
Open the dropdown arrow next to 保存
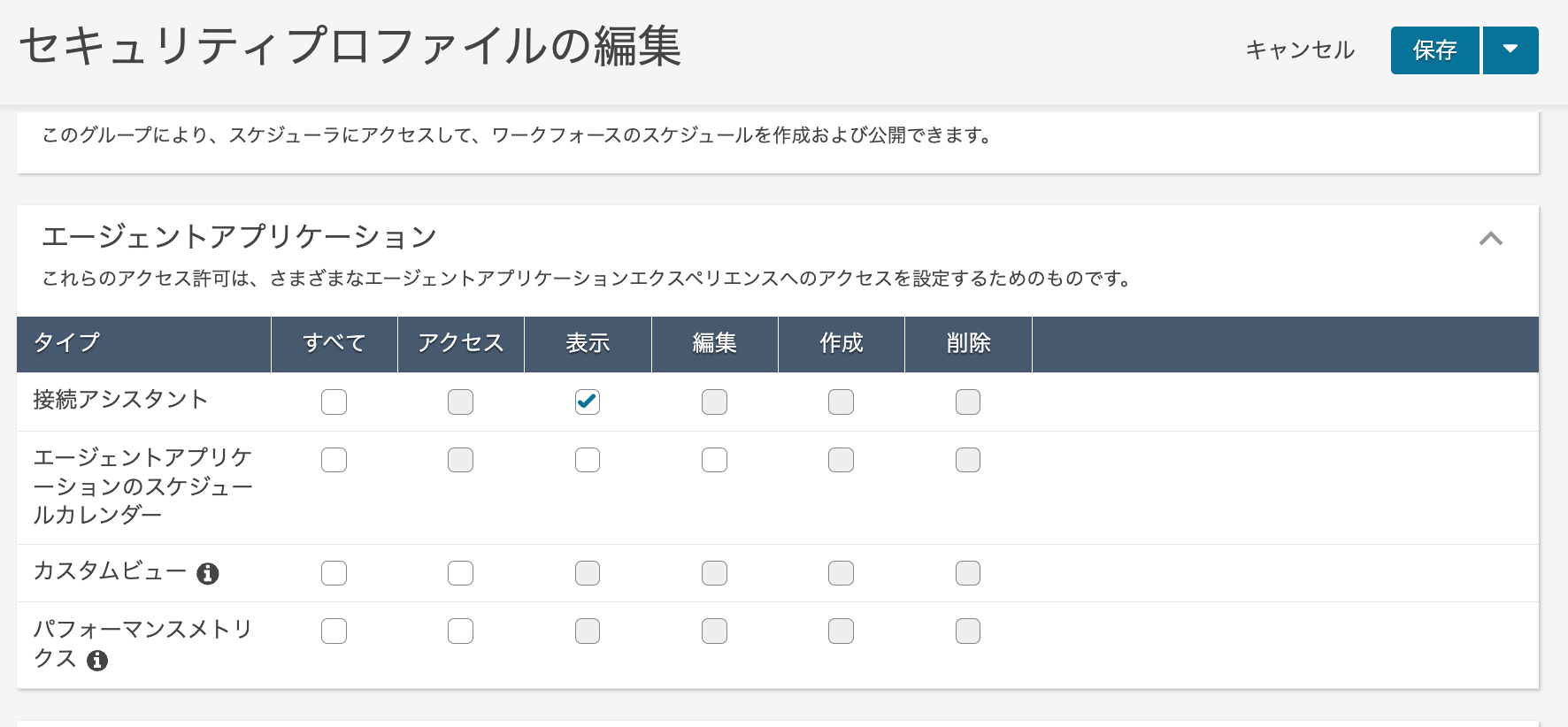pos(1510,50)
